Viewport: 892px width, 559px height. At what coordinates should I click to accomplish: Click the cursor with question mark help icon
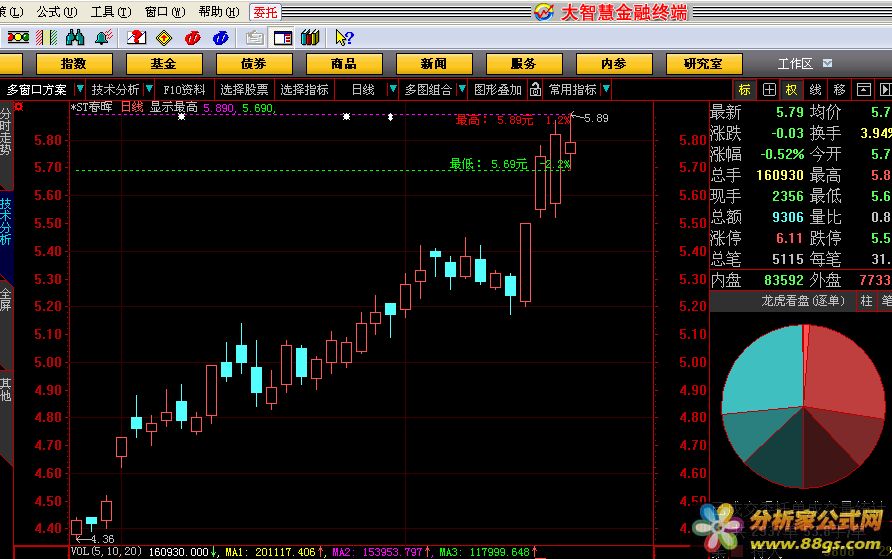pyautogui.click(x=344, y=38)
